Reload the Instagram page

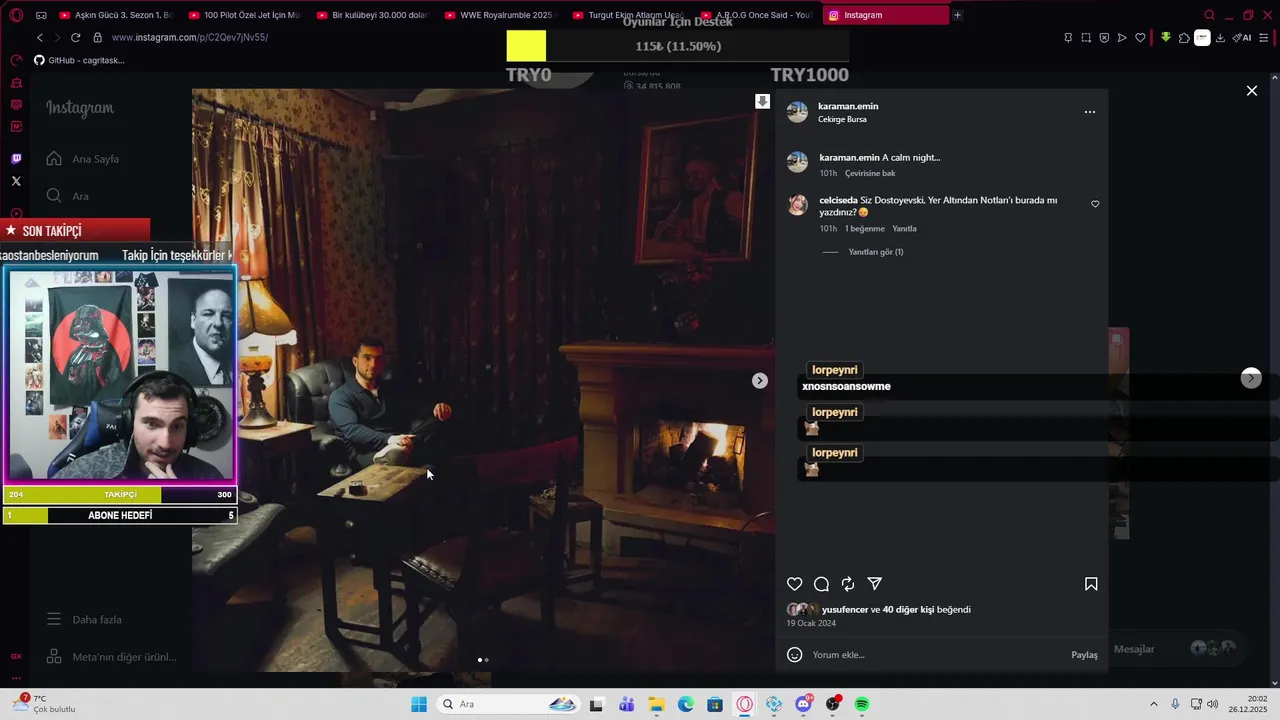point(75,37)
